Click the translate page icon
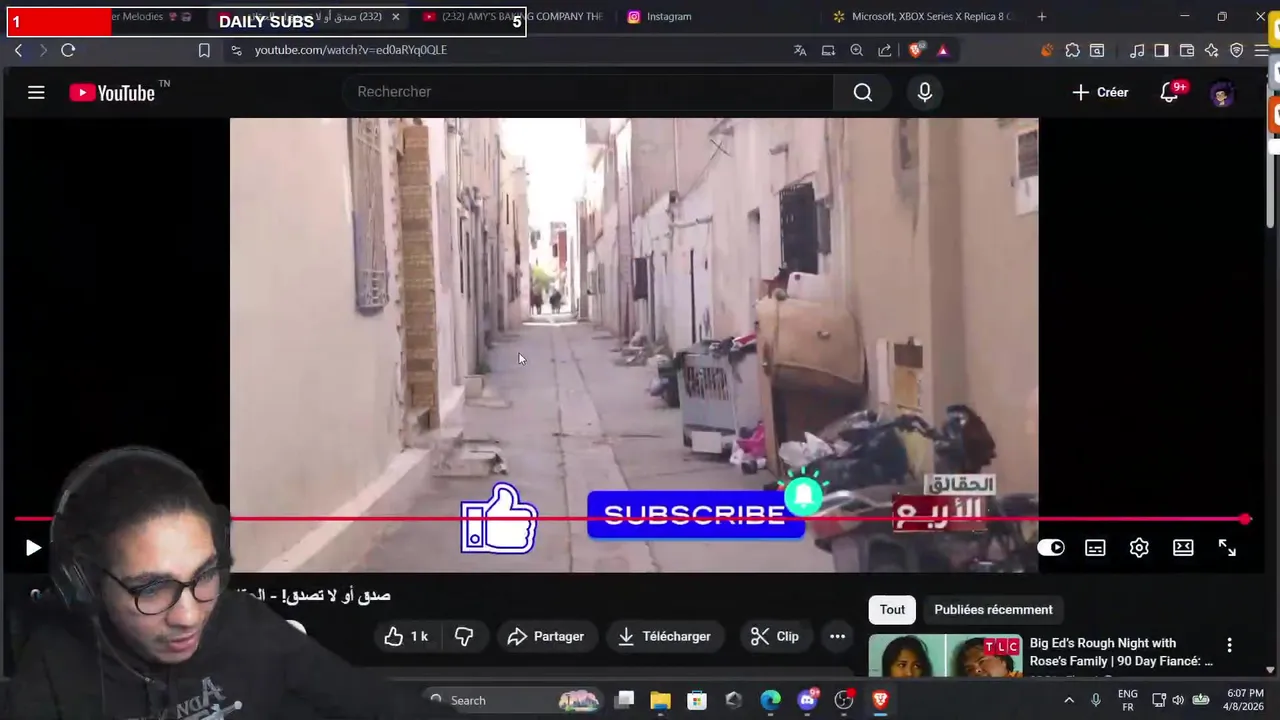 click(x=800, y=50)
